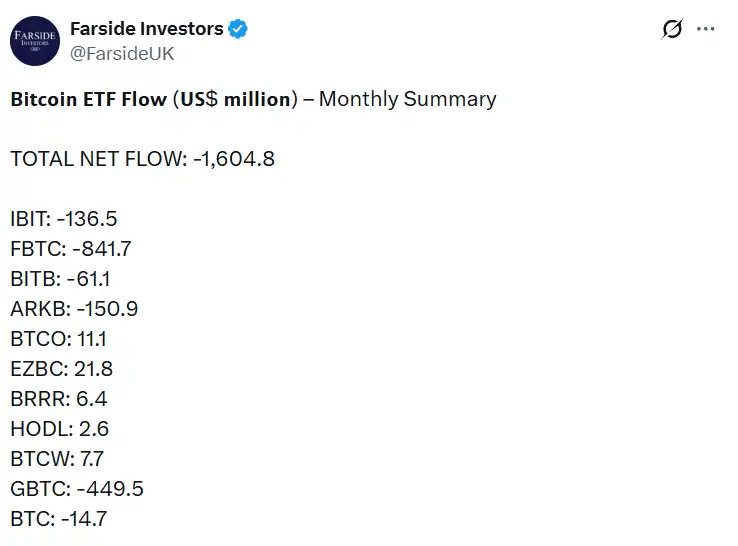Click the ARKB: -150.9 line
Screen dimensions: 738x546
74,309
